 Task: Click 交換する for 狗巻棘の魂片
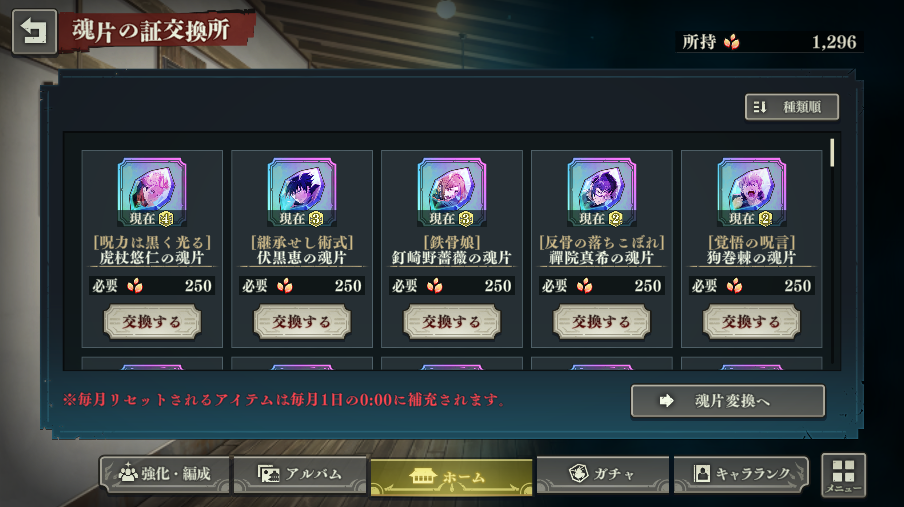click(x=751, y=322)
